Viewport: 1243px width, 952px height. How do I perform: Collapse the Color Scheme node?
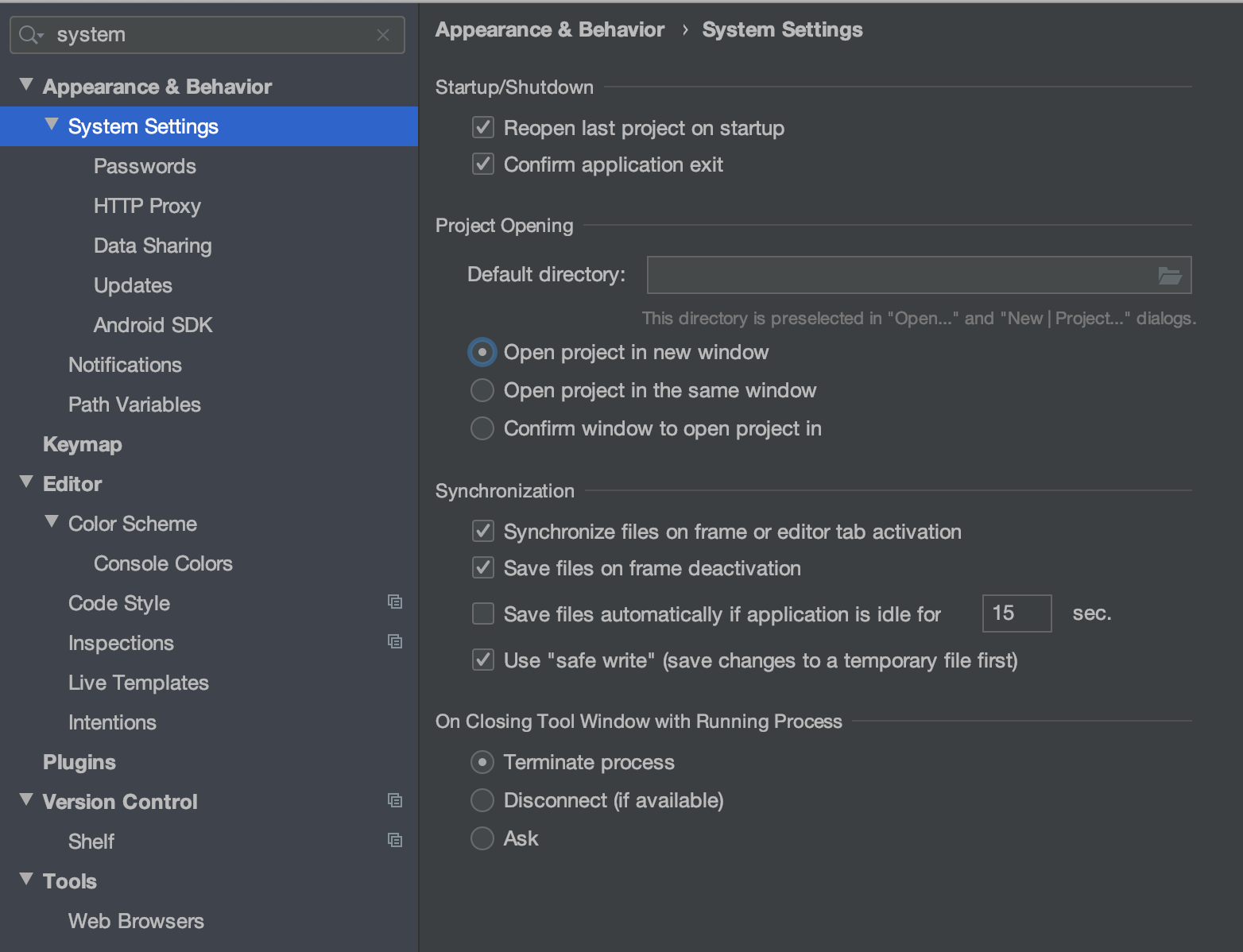click(x=52, y=522)
